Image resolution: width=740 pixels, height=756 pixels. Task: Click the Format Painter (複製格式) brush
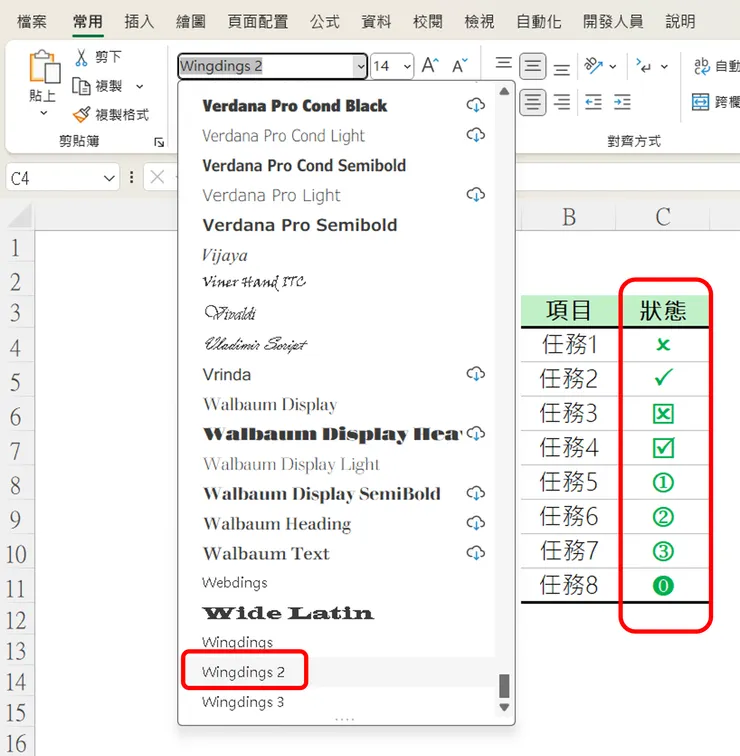81,114
